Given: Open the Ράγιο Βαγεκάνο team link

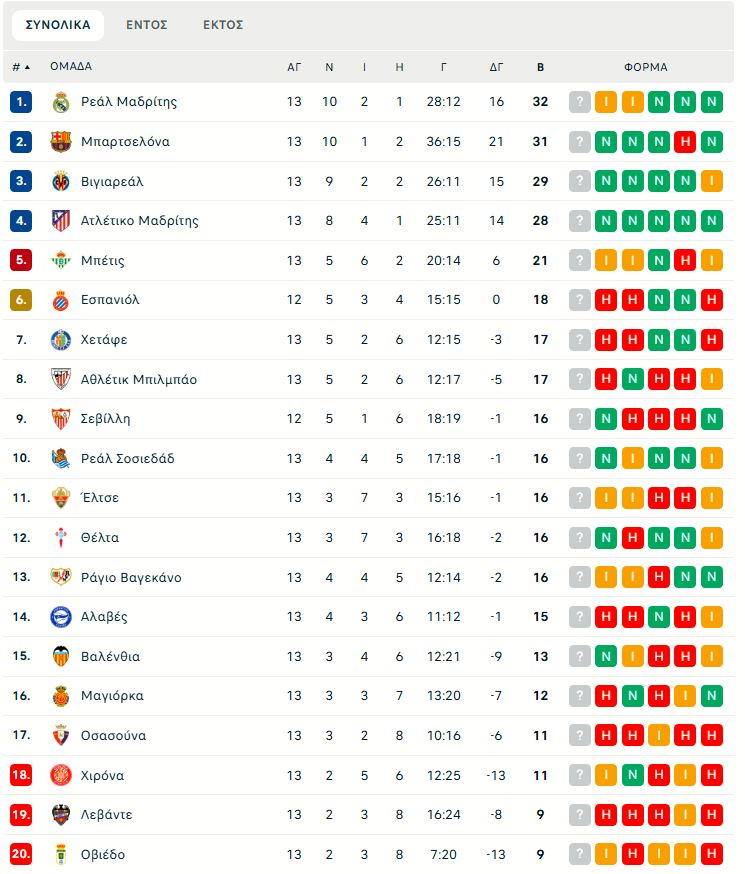Looking at the screenshot, I should 131,577.
